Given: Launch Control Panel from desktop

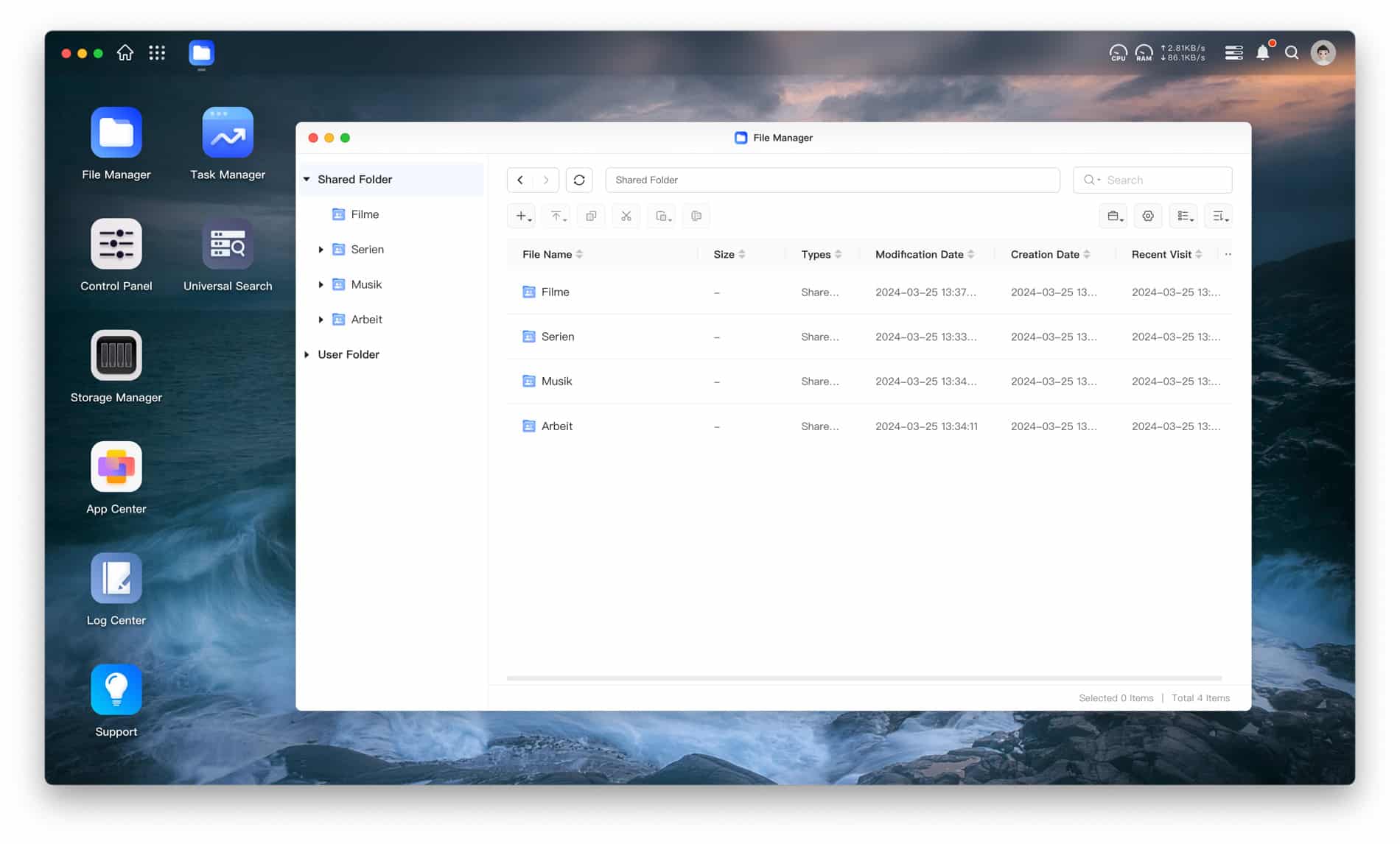Looking at the screenshot, I should pyautogui.click(x=116, y=244).
